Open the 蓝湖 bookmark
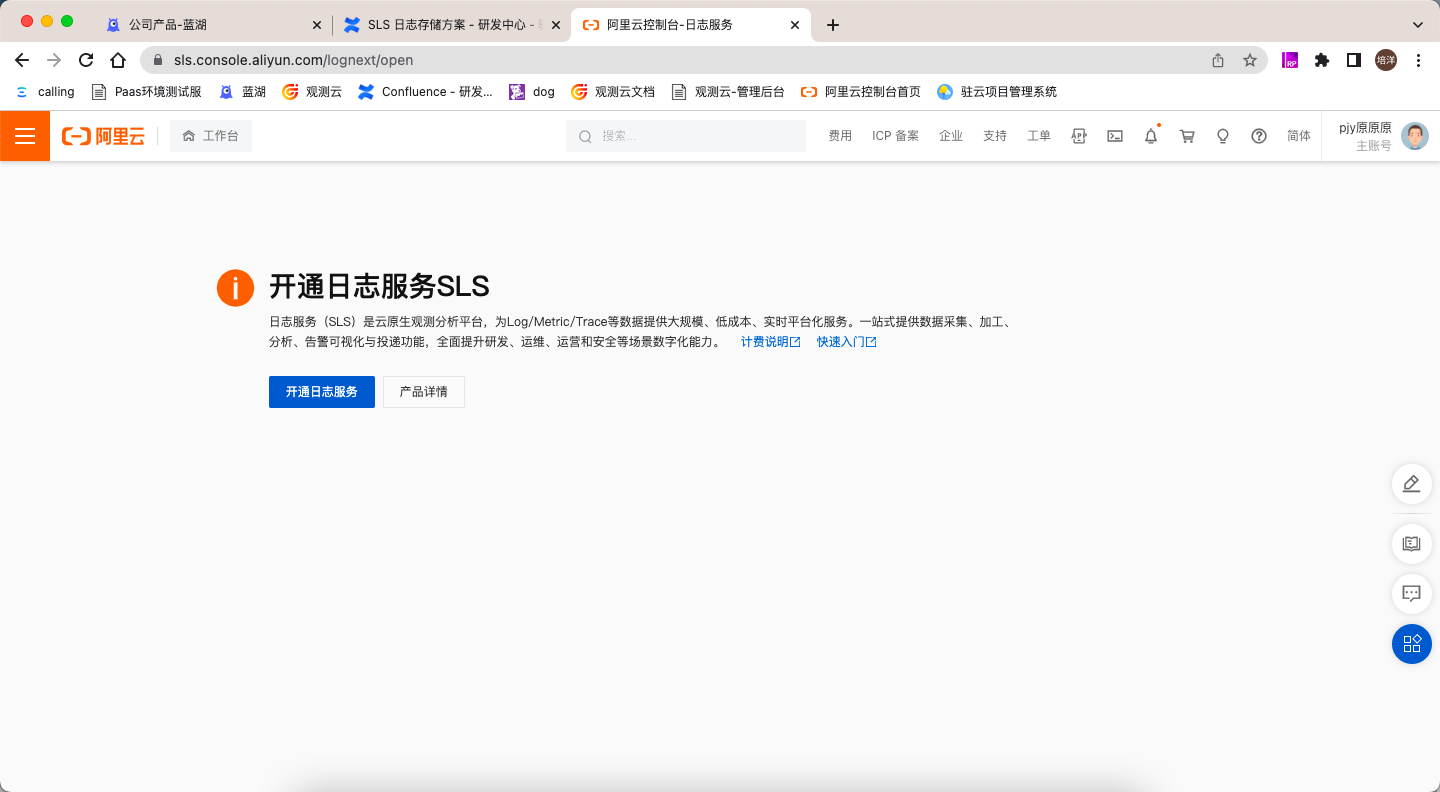Screen dimensions: 1440x792 [243, 92]
